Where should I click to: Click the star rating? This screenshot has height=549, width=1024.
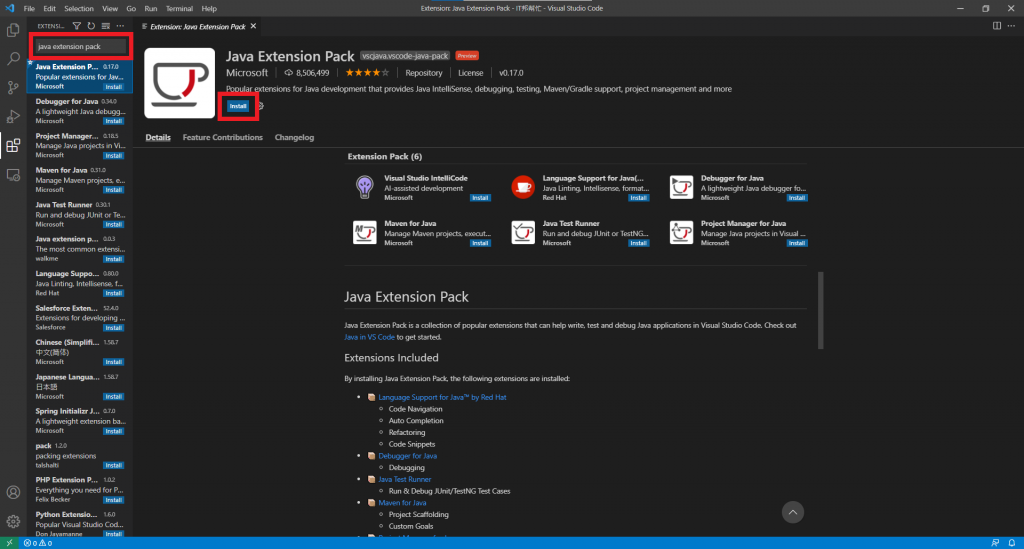(x=367, y=73)
